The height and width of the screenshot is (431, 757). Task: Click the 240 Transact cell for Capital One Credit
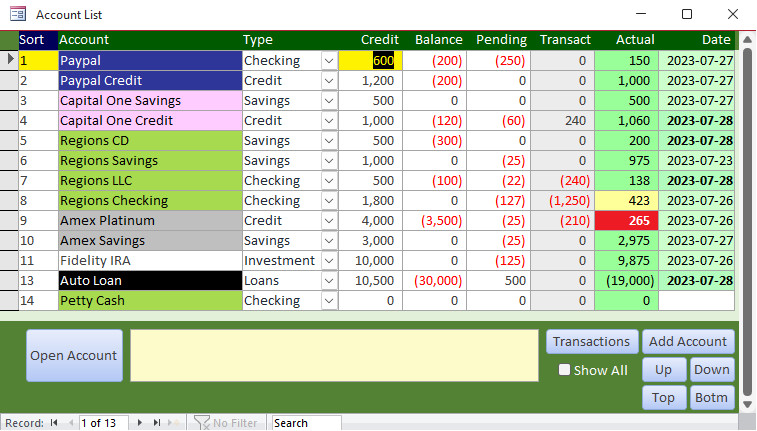562,121
